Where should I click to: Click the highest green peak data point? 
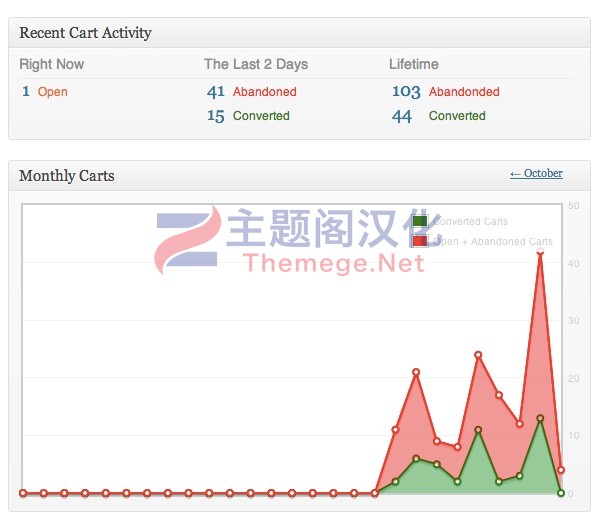point(540,418)
